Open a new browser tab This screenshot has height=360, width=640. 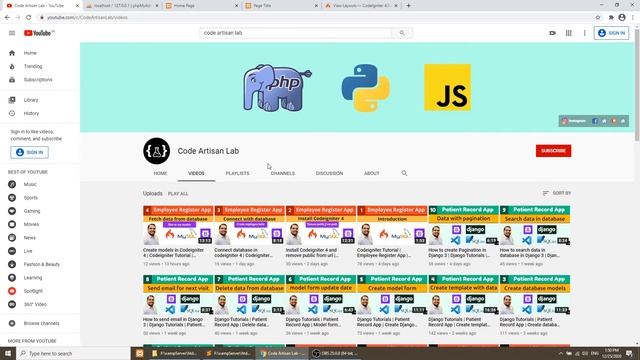point(408,6)
